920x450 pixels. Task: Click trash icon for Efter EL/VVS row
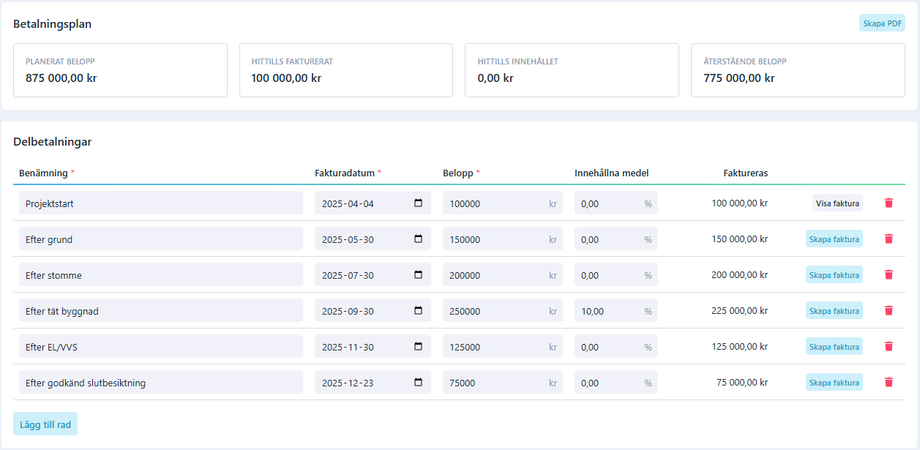click(888, 347)
